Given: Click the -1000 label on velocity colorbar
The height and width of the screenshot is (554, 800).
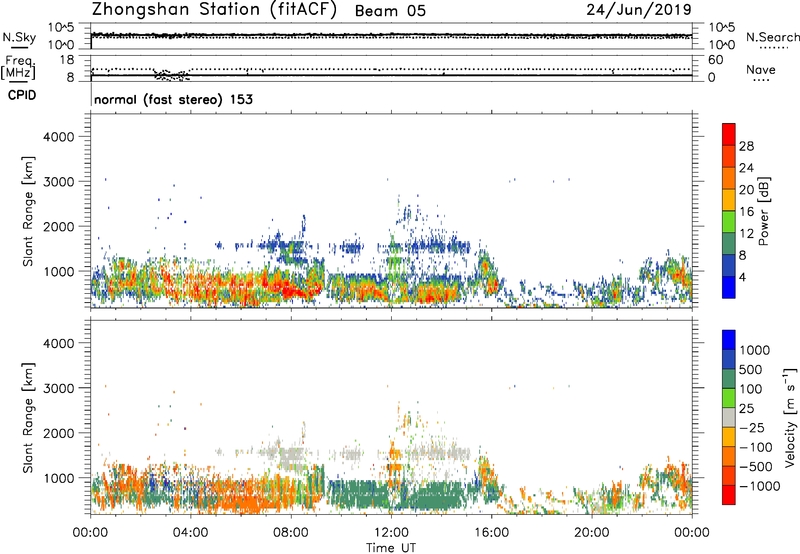Looking at the screenshot, I should pyautogui.click(x=760, y=486).
